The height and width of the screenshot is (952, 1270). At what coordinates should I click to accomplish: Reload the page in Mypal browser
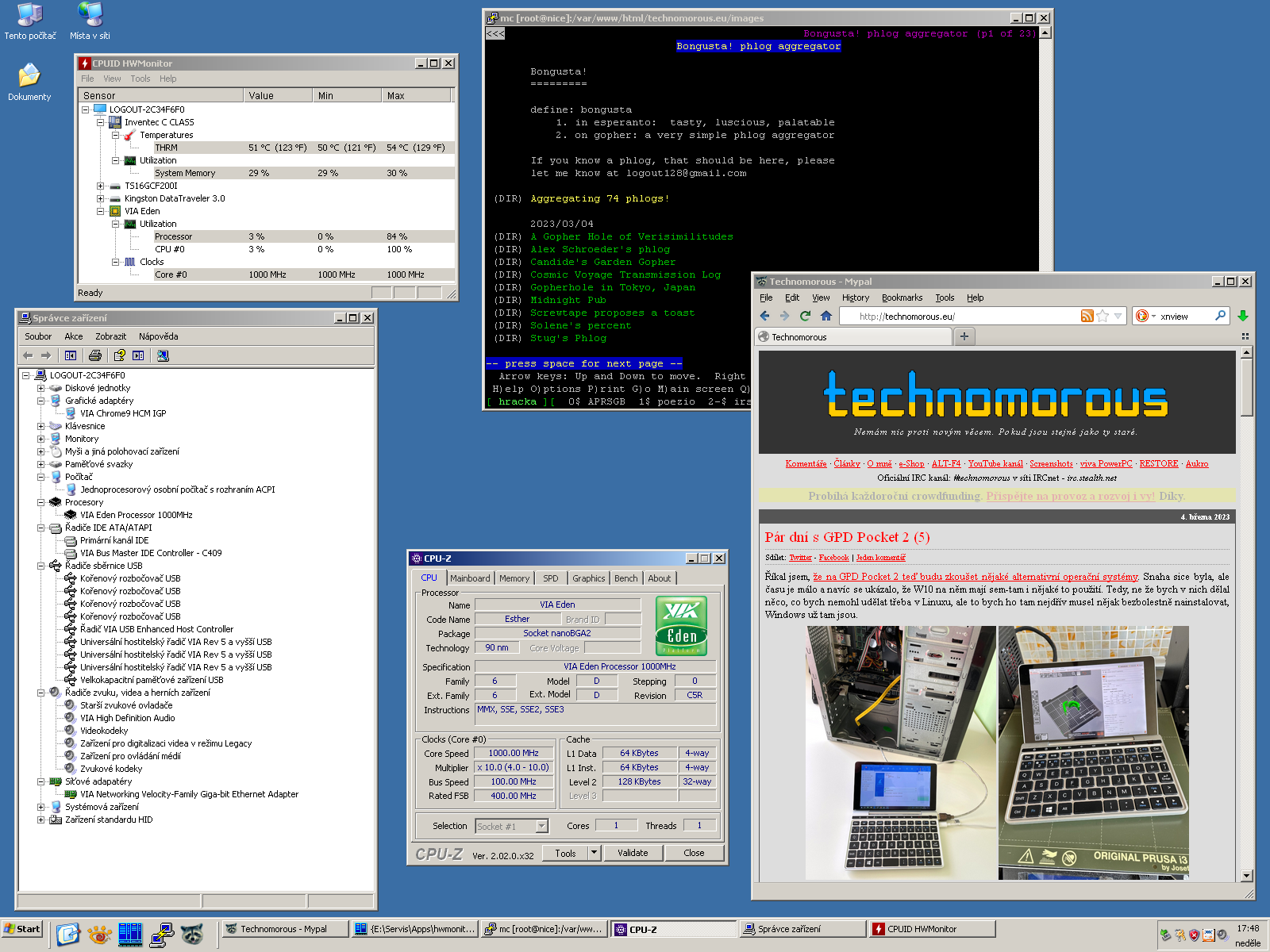click(805, 316)
